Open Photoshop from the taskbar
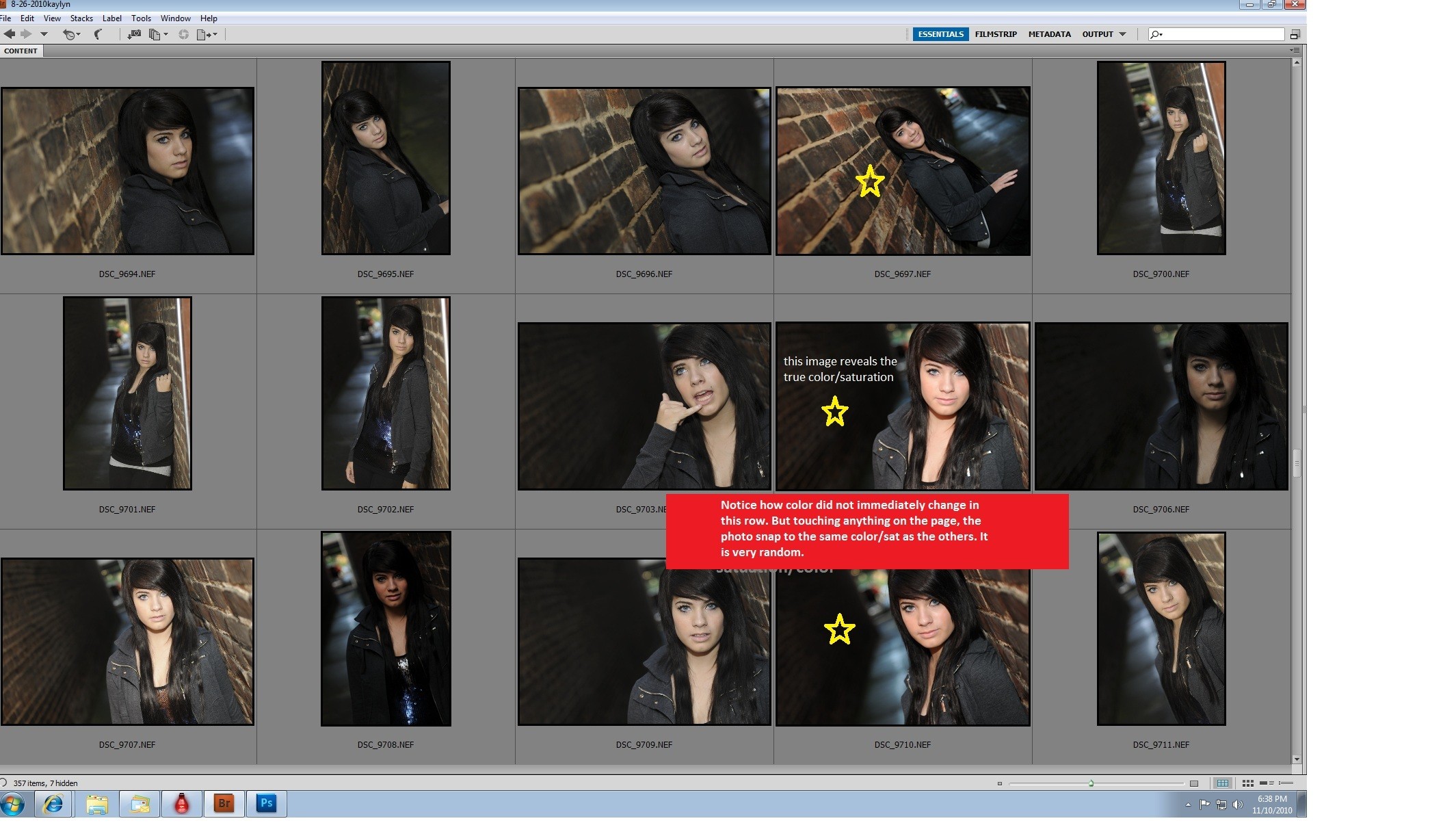Viewport: 1456px width, 823px height. click(x=266, y=804)
